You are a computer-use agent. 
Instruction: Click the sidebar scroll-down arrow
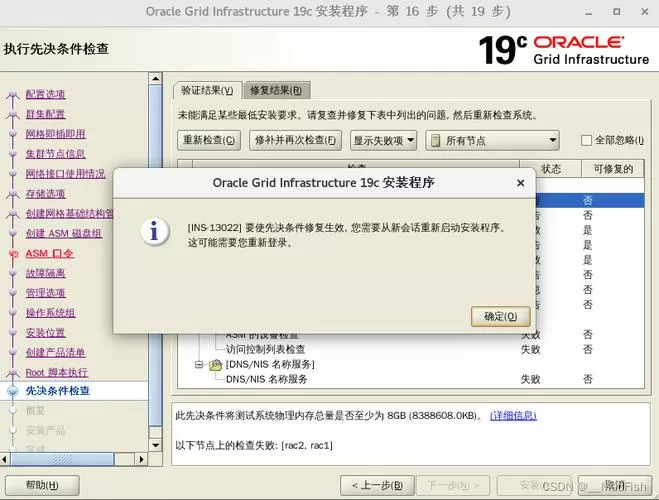click(156, 445)
